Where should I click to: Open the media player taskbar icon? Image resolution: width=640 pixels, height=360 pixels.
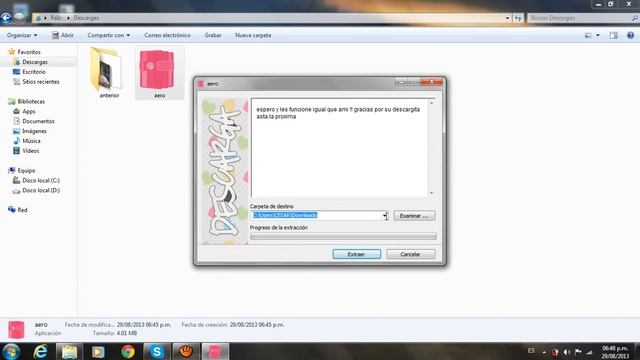pos(98,351)
